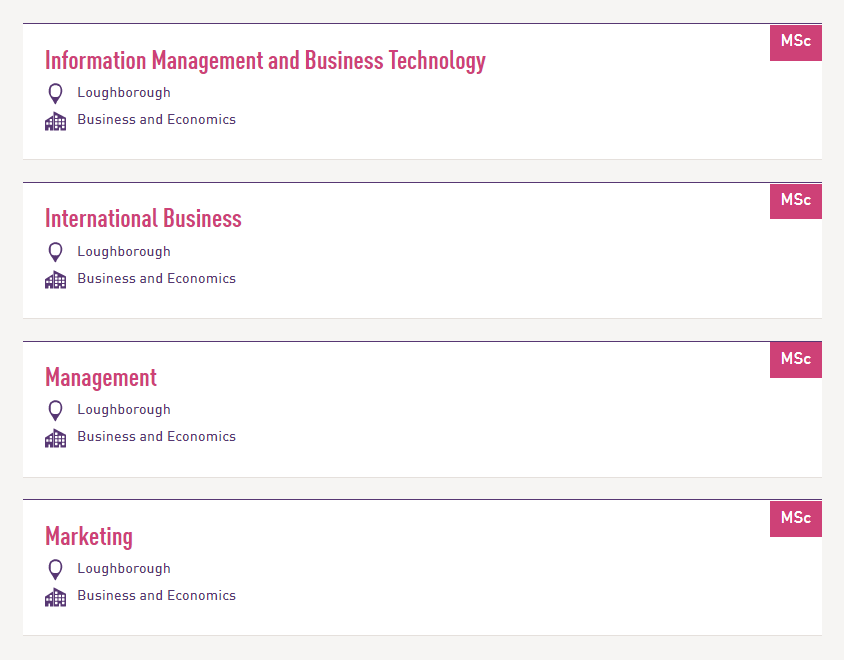This screenshot has width=844, height=660.
Task: Click the building icon under International Business
Action: (55, 280)
